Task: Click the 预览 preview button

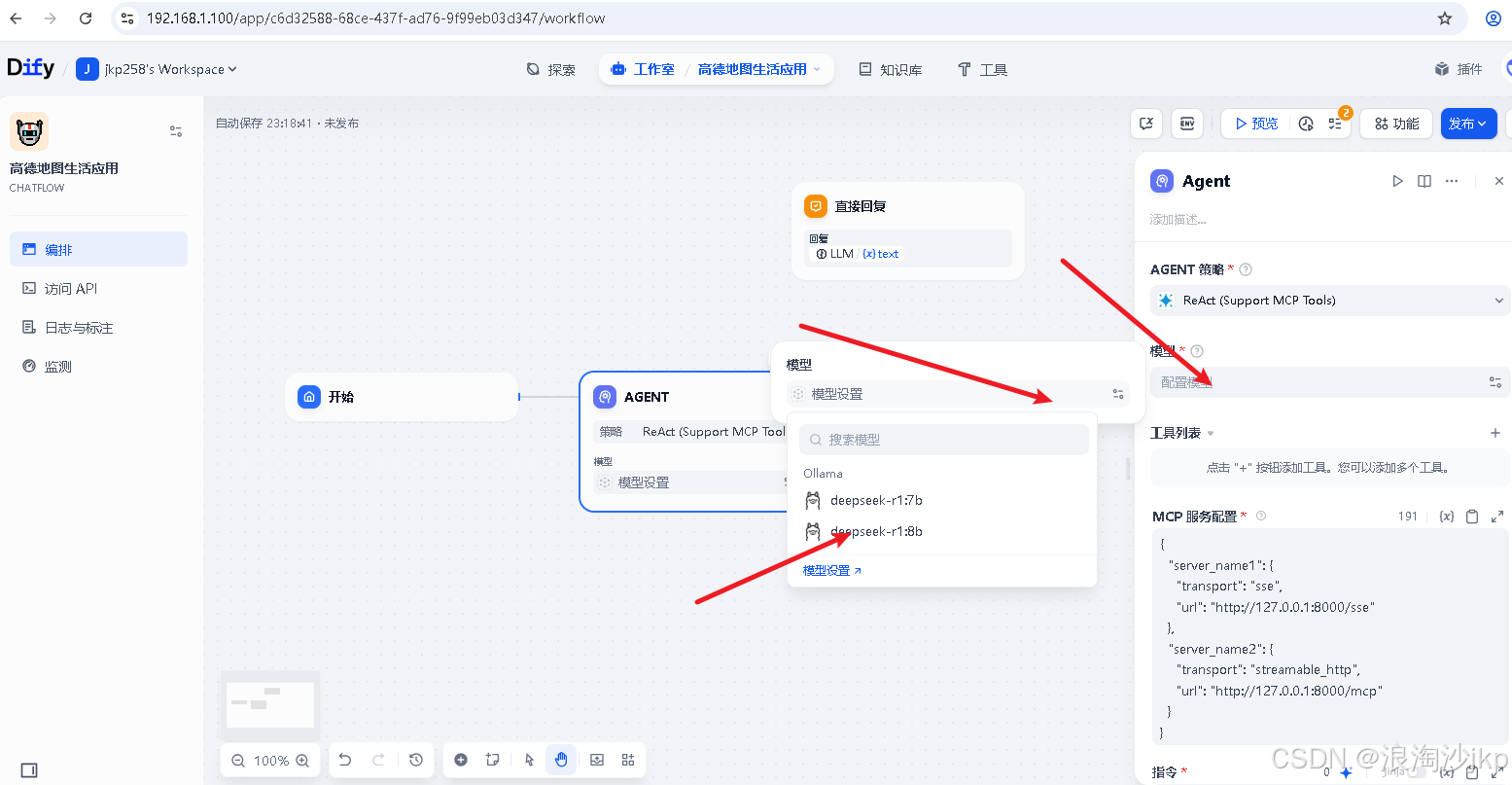Action: click(1256, 124)
